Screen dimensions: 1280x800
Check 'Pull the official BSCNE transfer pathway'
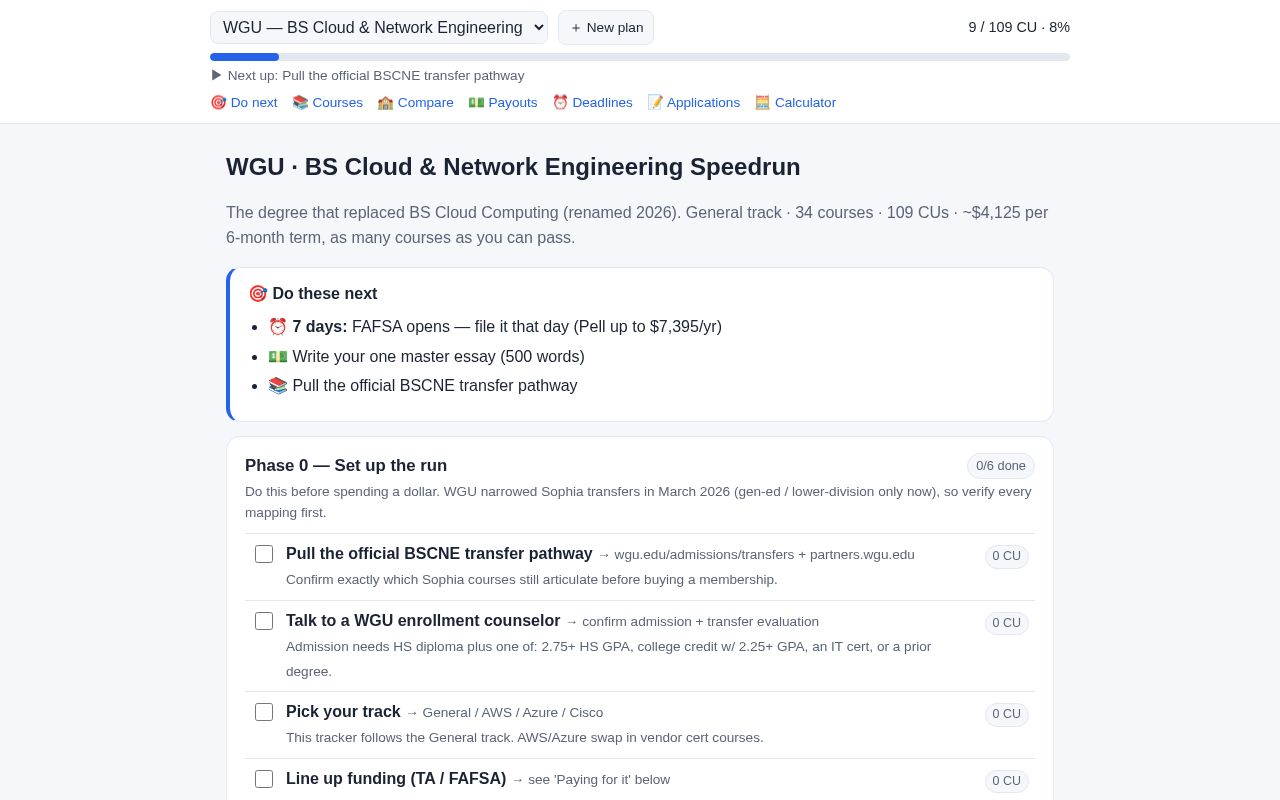pos(264,554)
